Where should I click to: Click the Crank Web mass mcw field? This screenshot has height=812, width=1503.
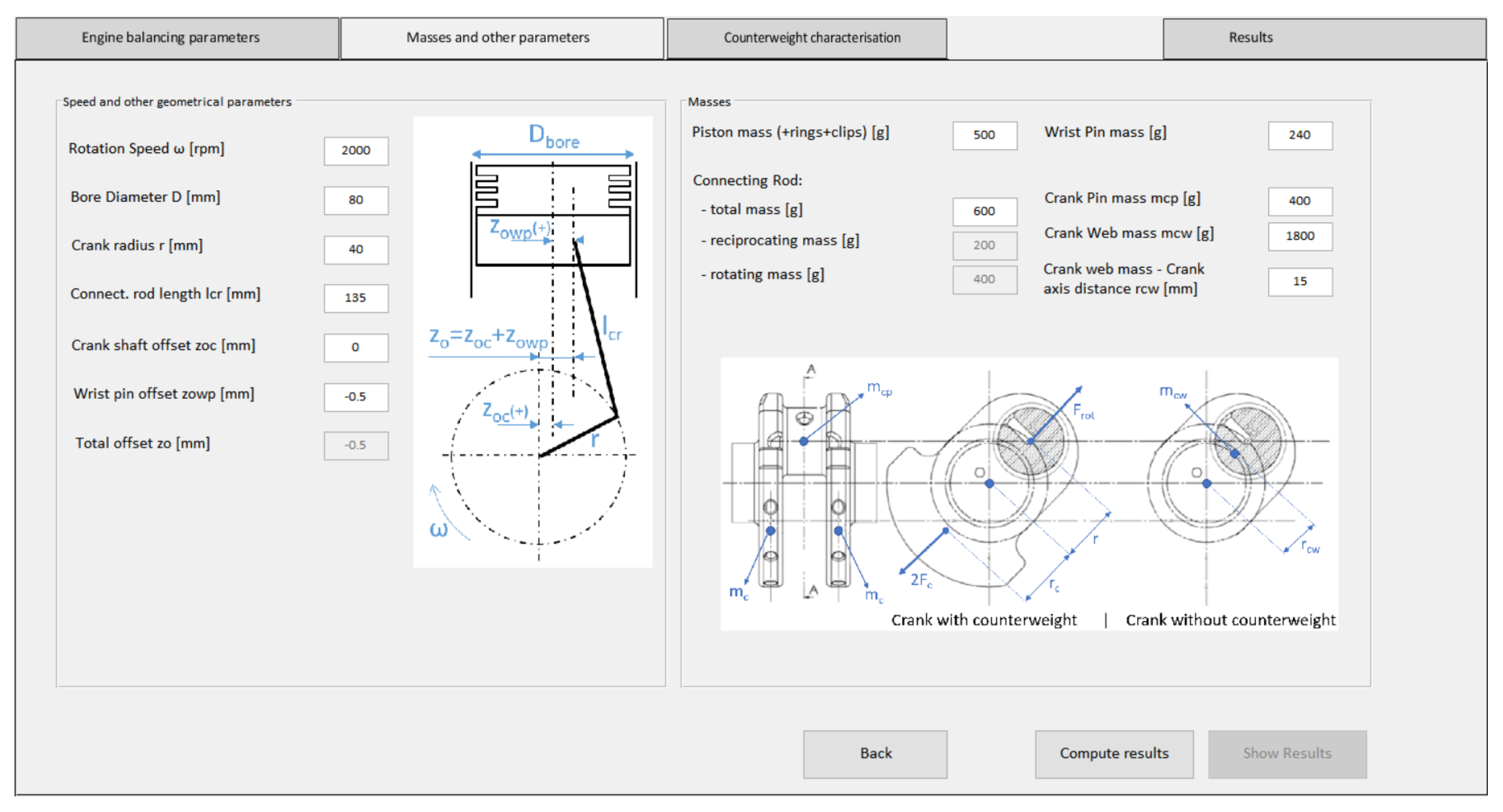tap(1299, 236)
